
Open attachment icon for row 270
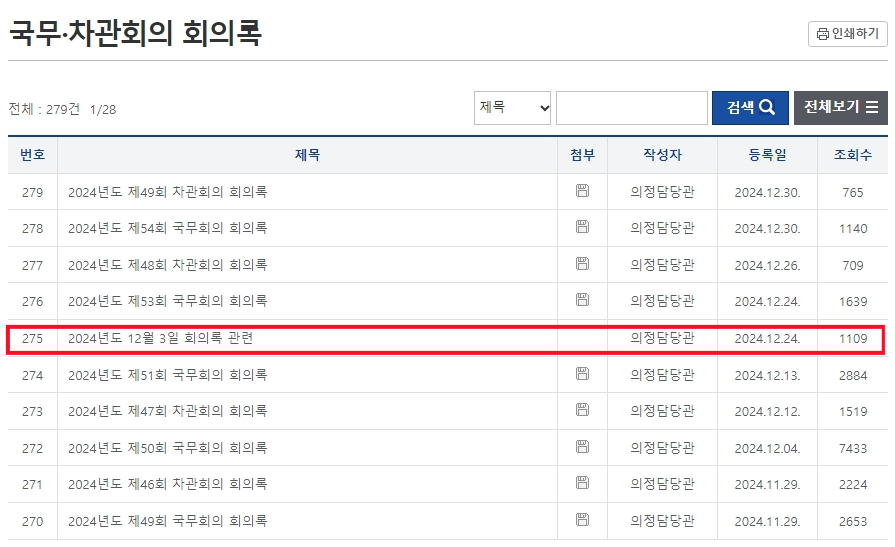click(582, 520)
